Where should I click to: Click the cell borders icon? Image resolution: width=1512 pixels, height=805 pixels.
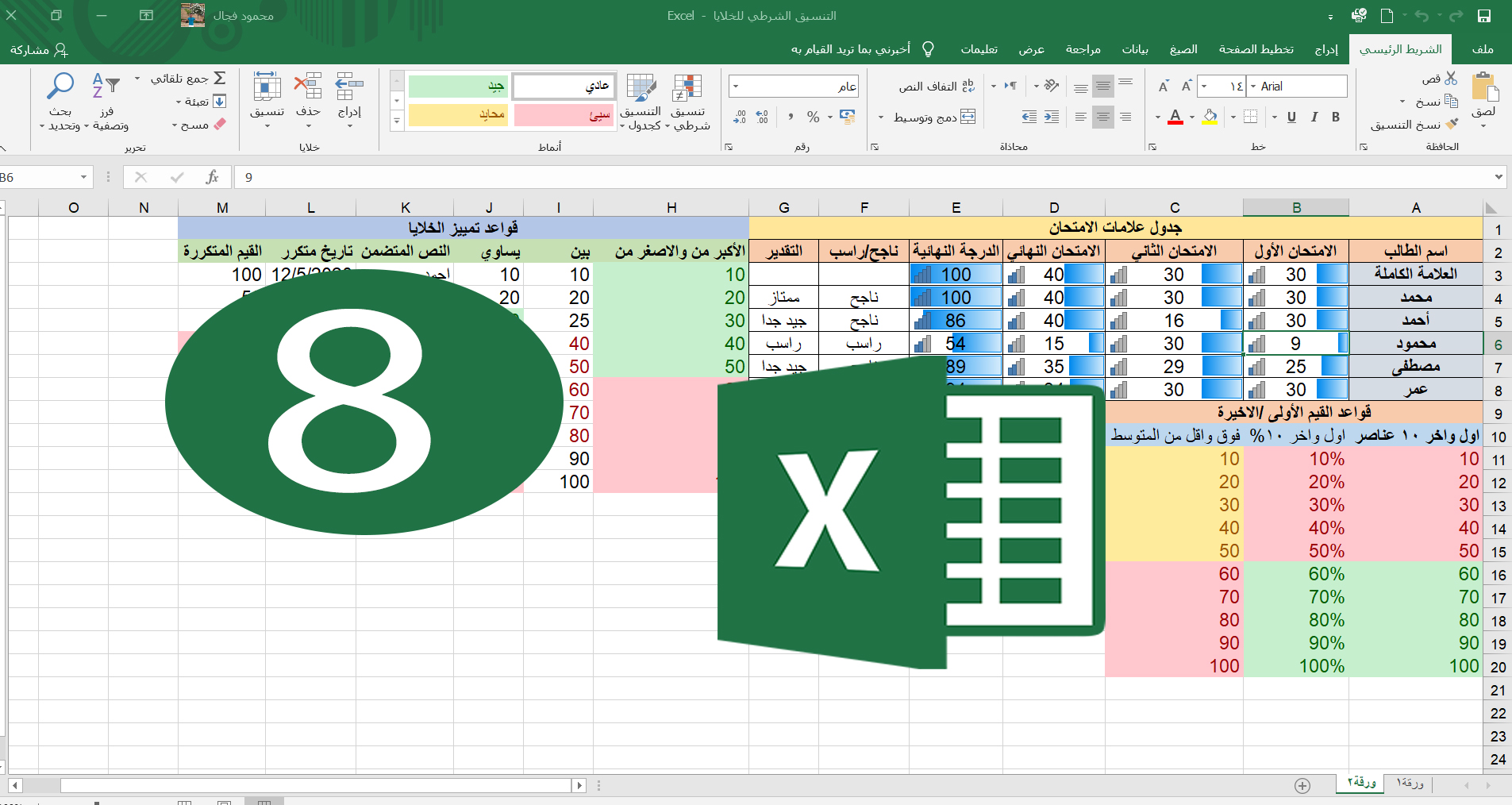click(1250, 117)
